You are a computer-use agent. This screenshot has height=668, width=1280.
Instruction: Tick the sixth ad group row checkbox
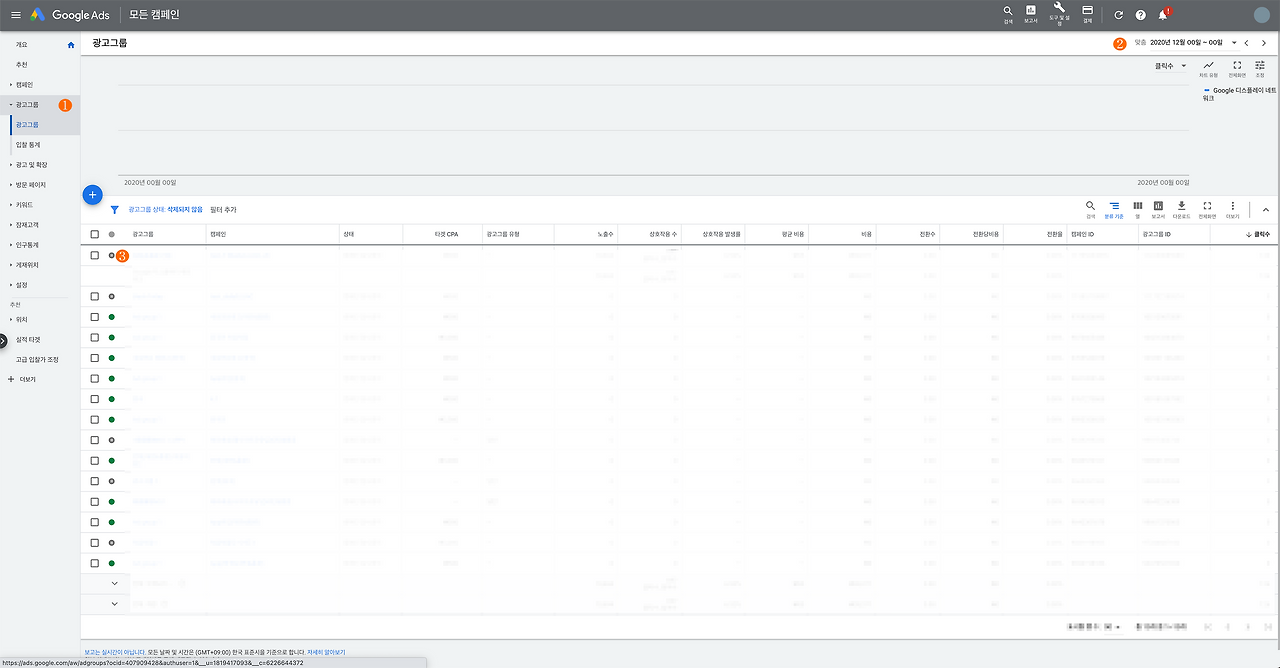[94, 378]
